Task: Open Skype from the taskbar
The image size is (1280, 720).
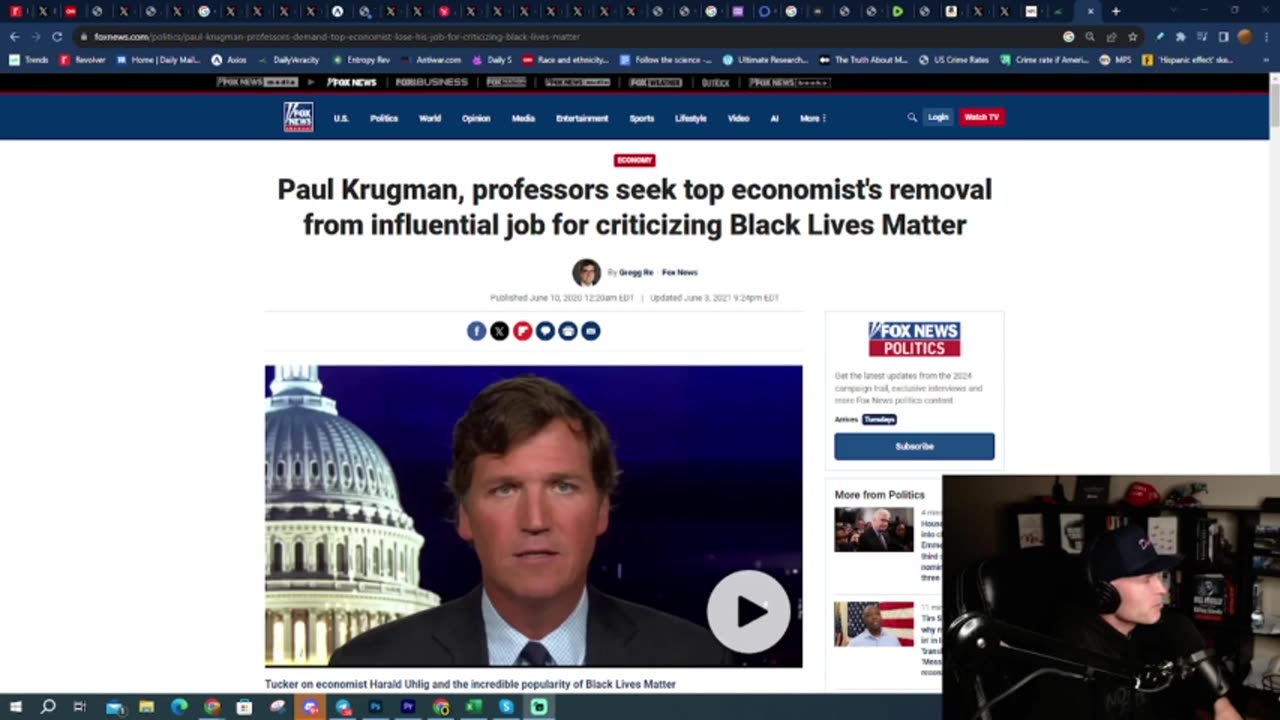Action: pos(506,707)
